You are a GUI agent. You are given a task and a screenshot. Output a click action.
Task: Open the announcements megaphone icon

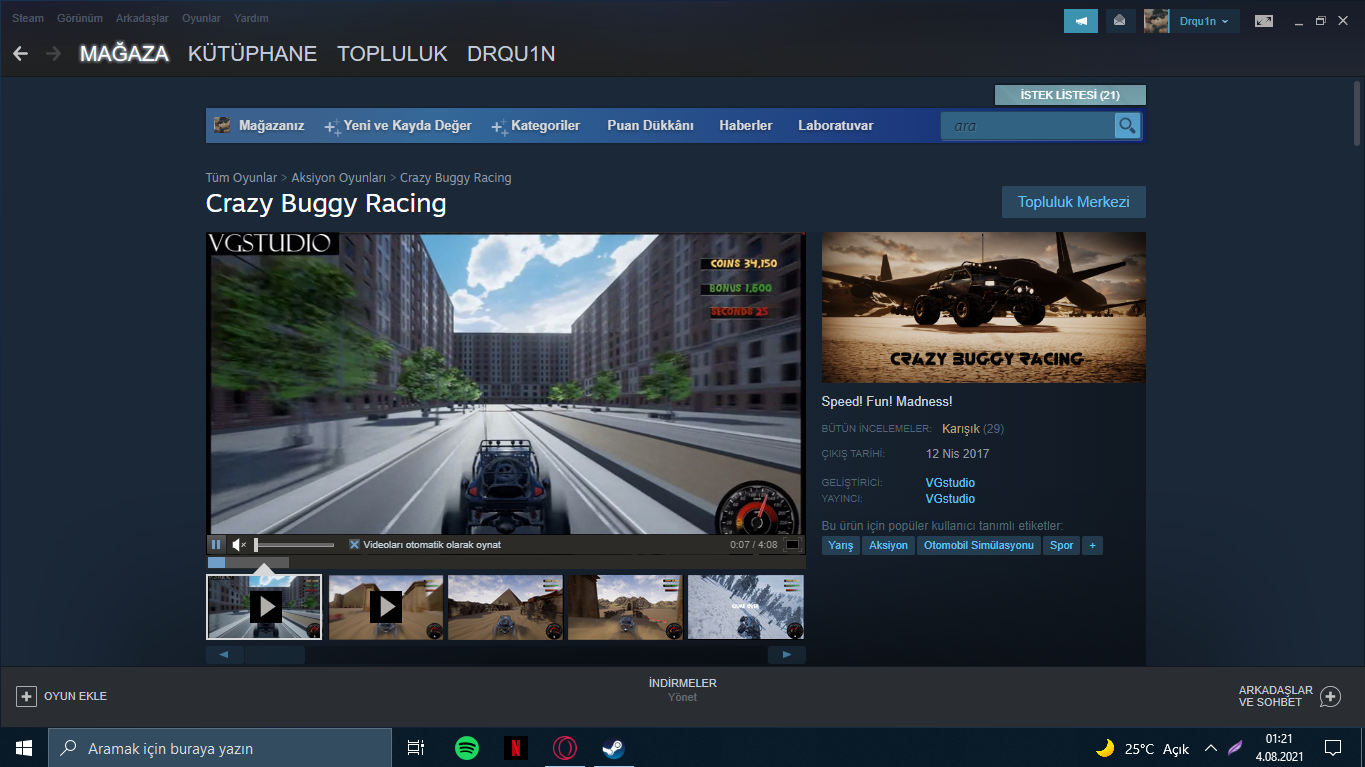point(1081,21)
